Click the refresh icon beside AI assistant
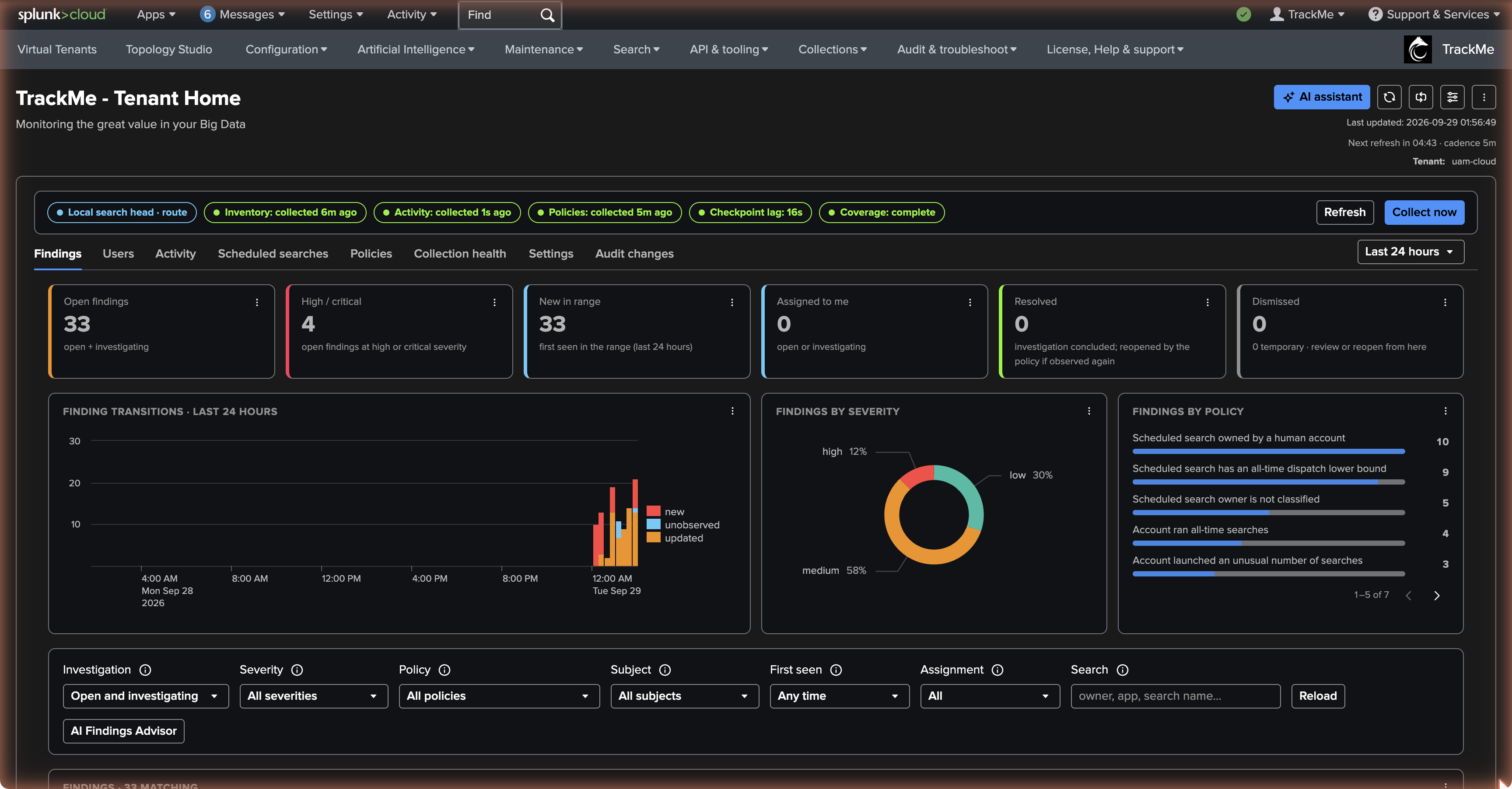1512x789 pixels. (1389, 98)
